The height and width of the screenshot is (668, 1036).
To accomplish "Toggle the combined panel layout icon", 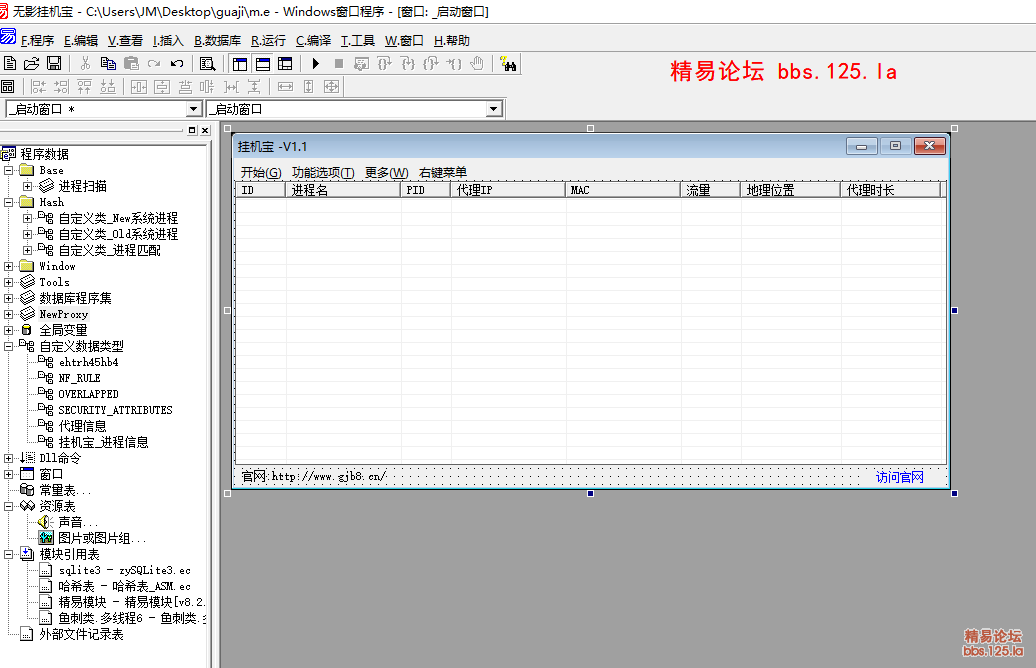I will pyautogui.click(x=285, y=63).
